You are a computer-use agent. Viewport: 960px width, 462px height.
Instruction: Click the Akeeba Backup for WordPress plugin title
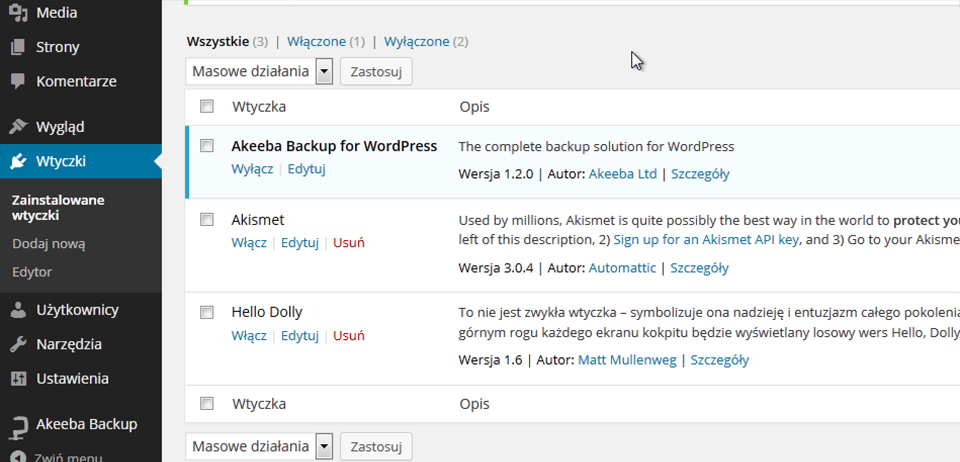pos(334,146)
